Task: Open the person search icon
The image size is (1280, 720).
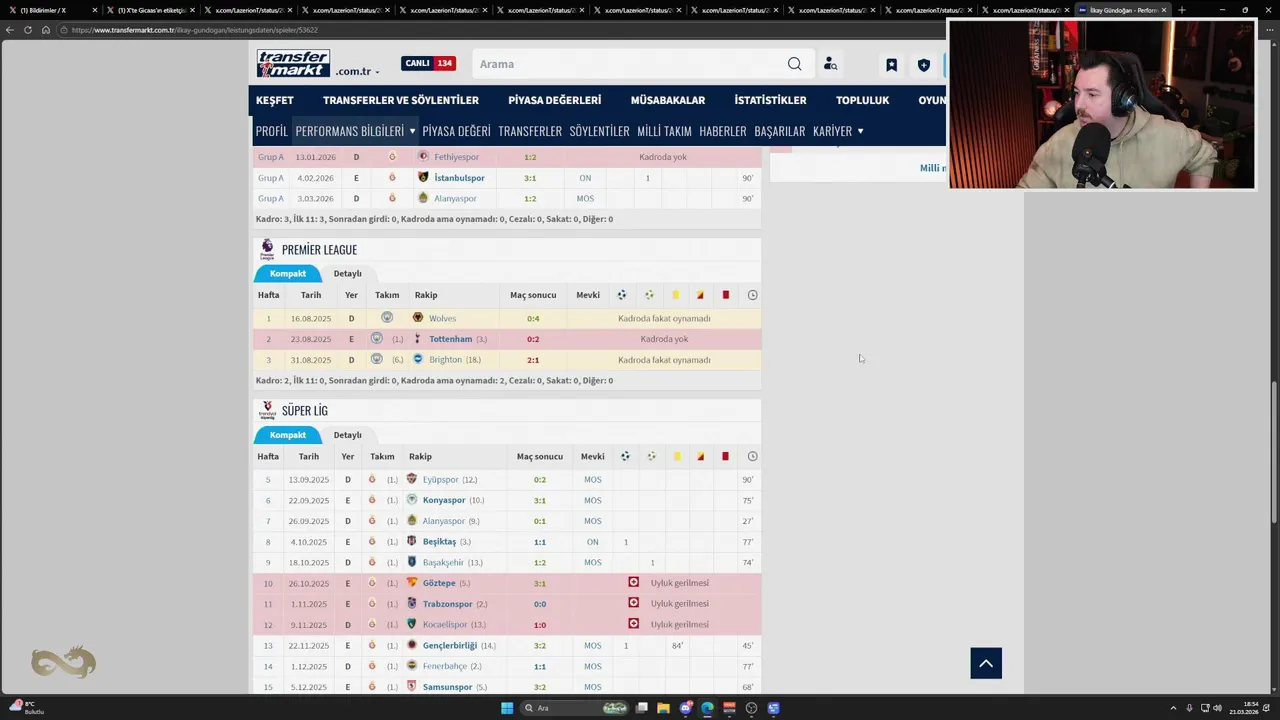Action: click(830, 64)
